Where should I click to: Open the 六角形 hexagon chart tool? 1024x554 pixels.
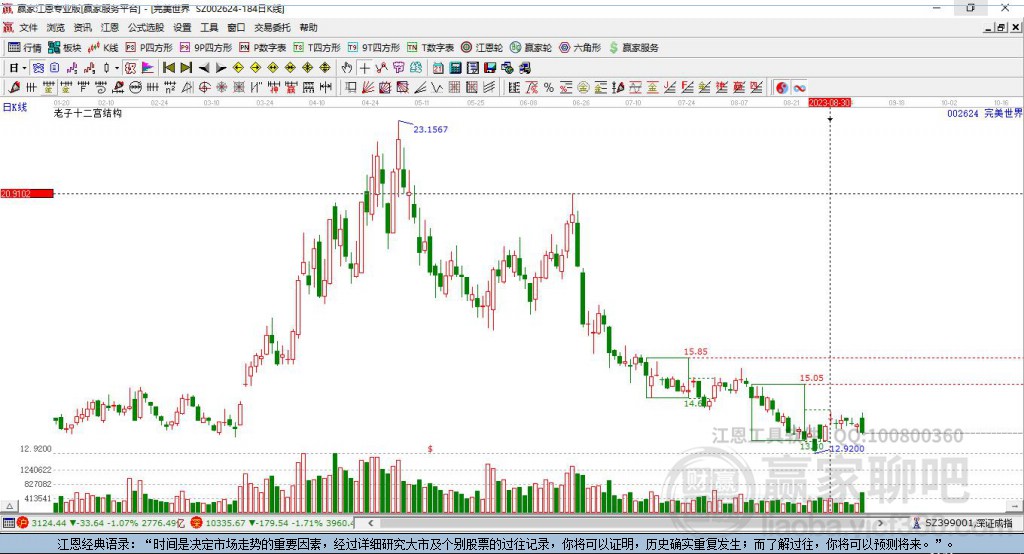pyautogui.click(x=580, y=48)
